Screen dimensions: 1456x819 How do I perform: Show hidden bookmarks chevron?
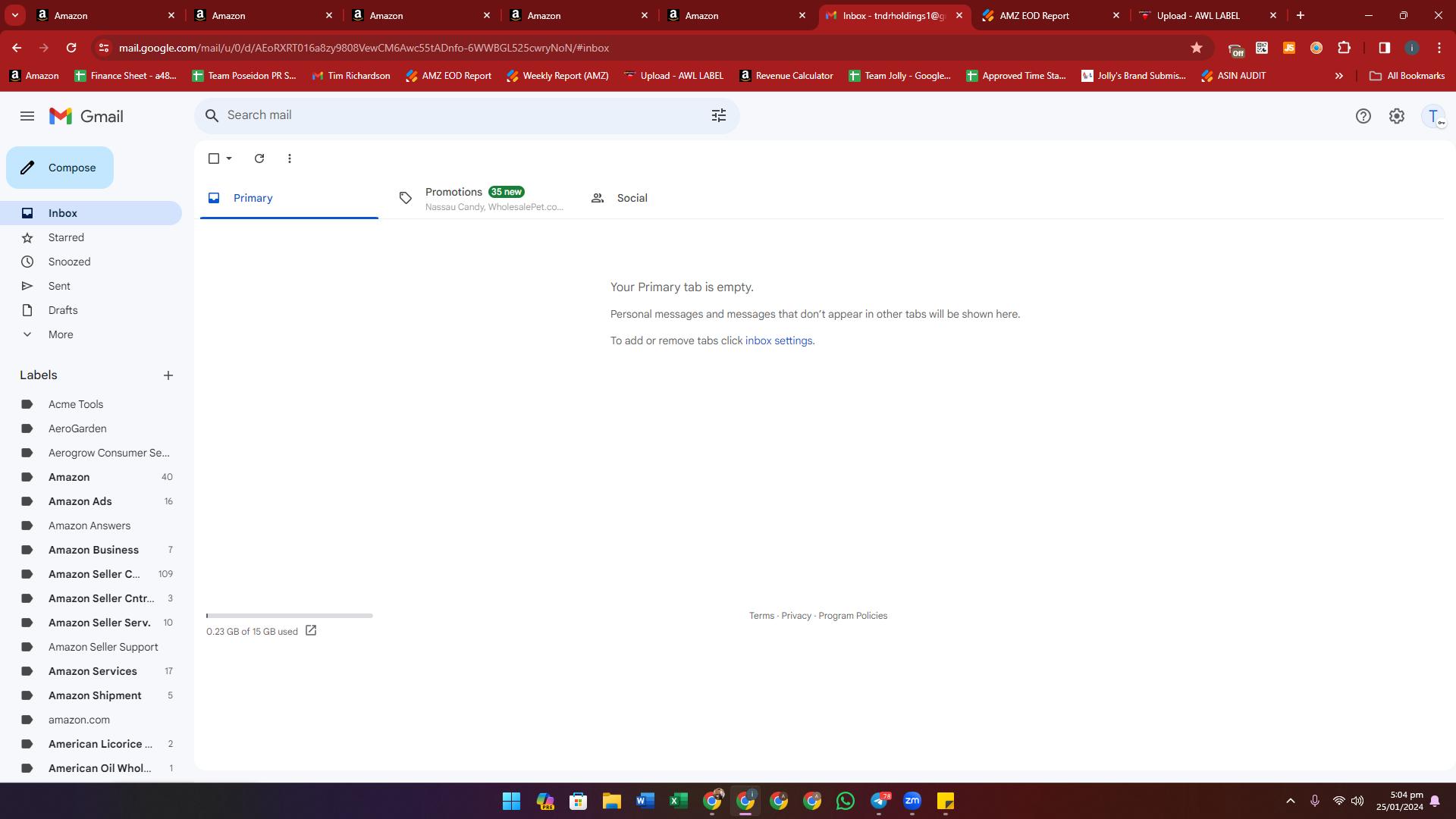[1339, 76]
